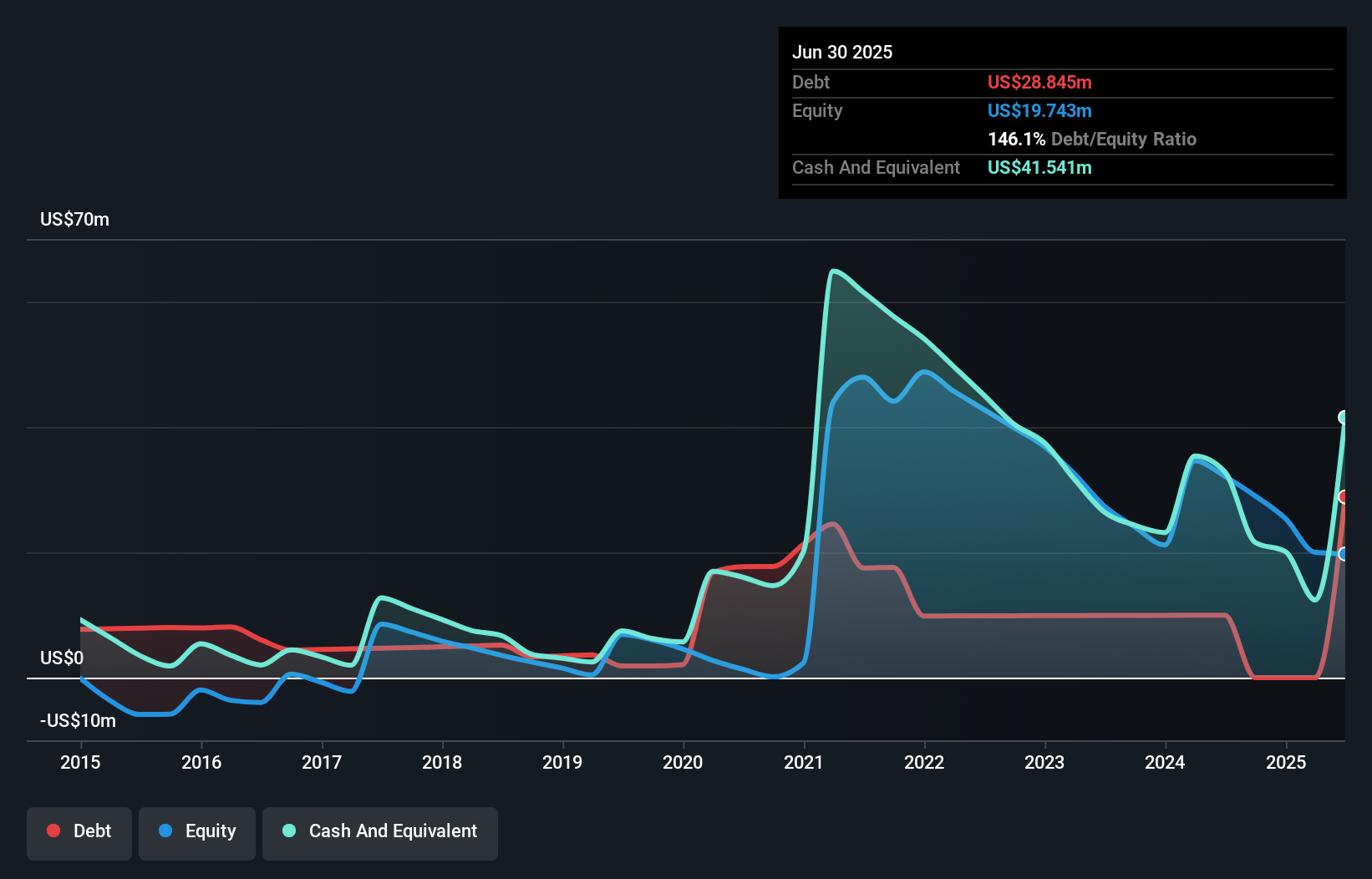Select the Equity row in the tooltip
Viewport: 1372px width, 879px height.
coord(817,110)
